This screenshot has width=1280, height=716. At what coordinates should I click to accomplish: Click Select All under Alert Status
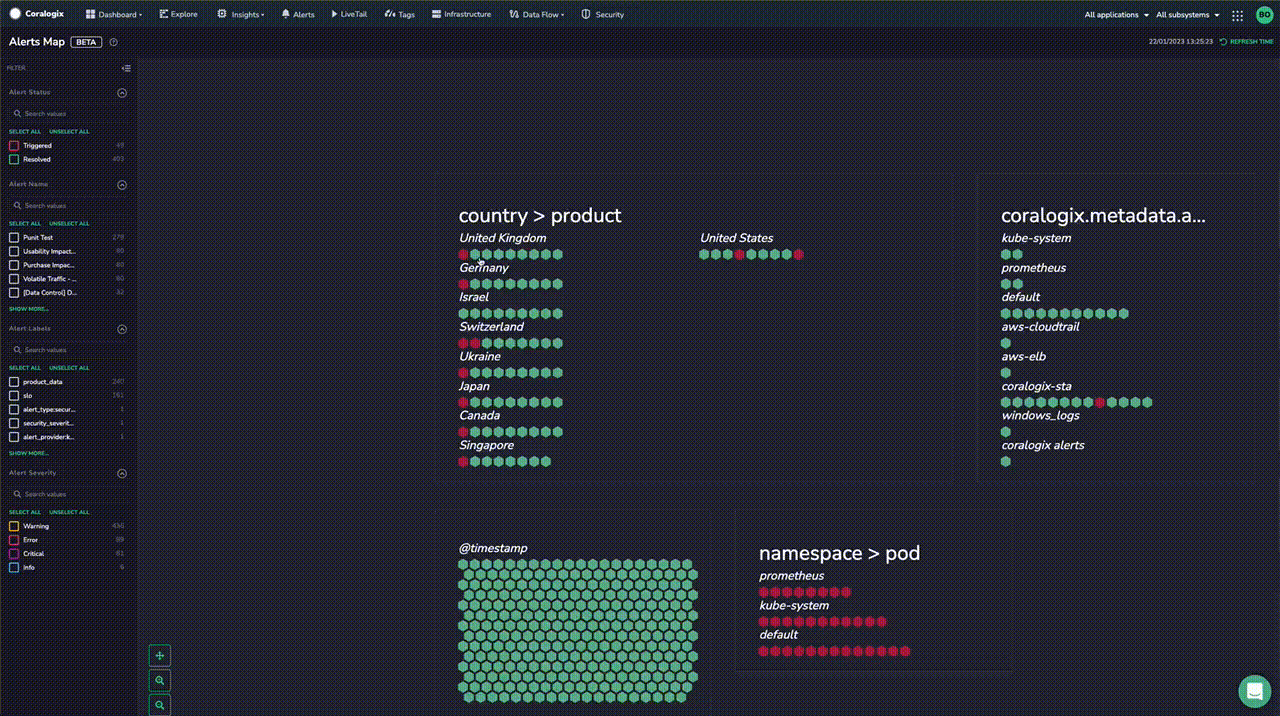tap(25, 132)
